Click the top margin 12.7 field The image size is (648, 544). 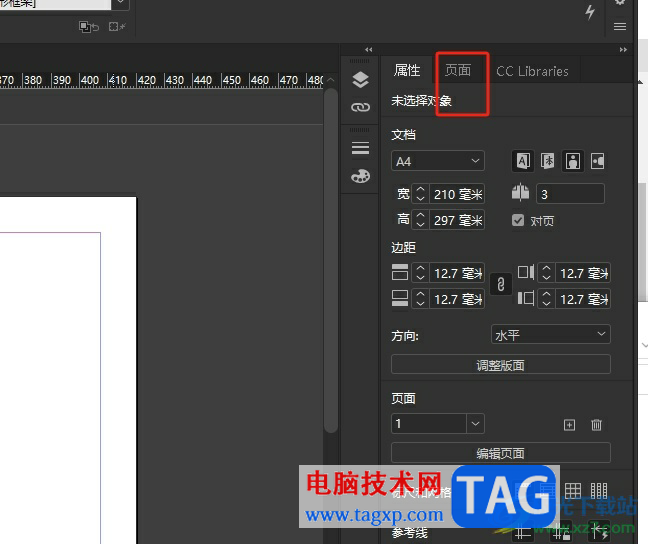pos(457,273)
